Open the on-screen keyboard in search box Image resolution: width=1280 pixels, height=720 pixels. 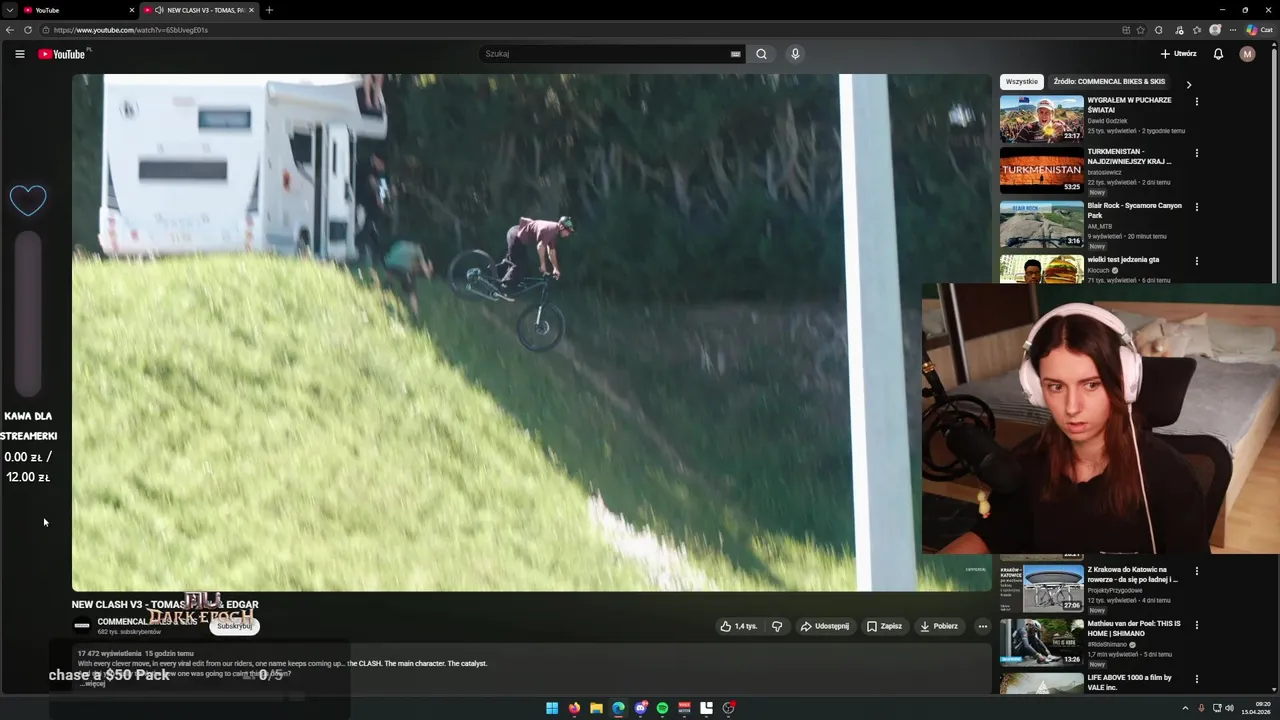pyautogui.click(x=735, y=54)
